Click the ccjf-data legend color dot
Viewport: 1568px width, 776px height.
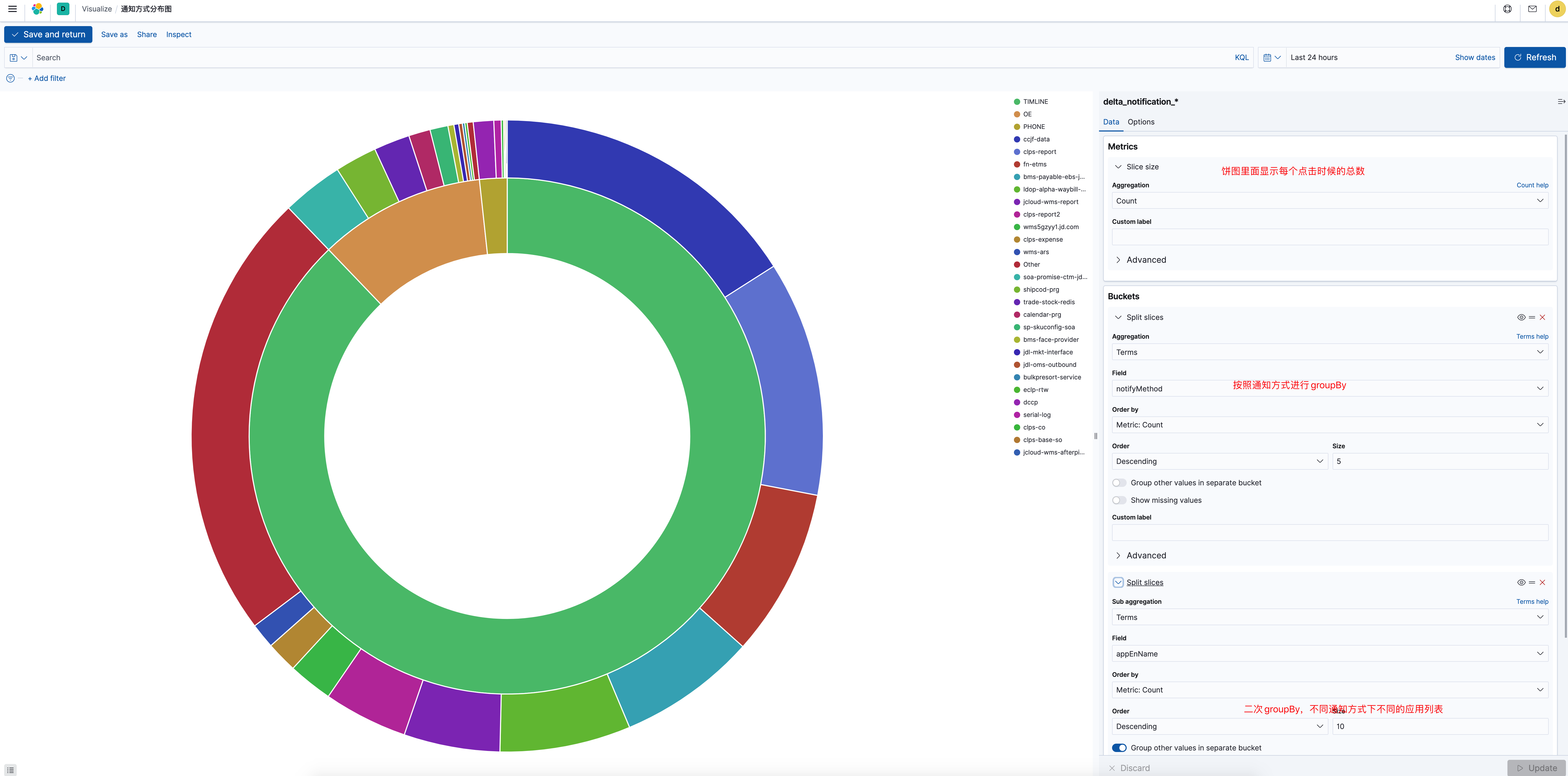pos(1017,139)
